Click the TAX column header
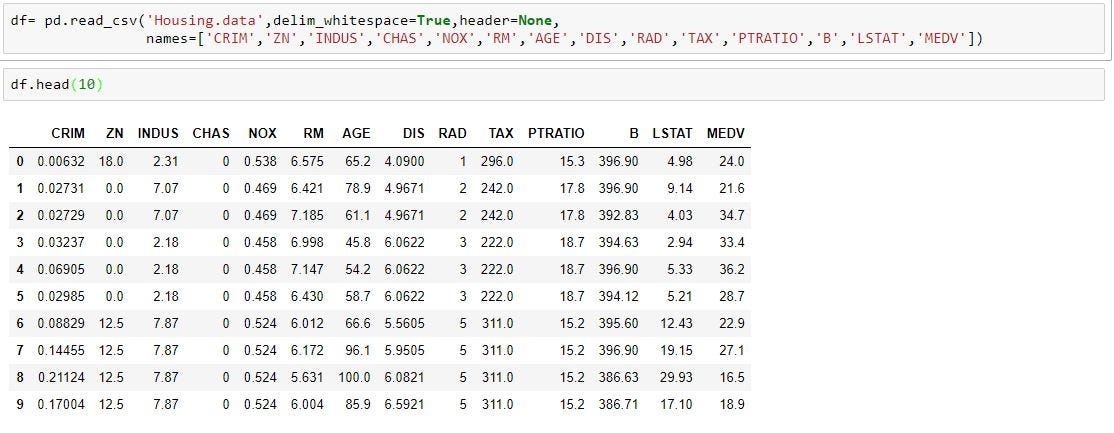Screen dimensions: 1114x433 click(501, 134)
